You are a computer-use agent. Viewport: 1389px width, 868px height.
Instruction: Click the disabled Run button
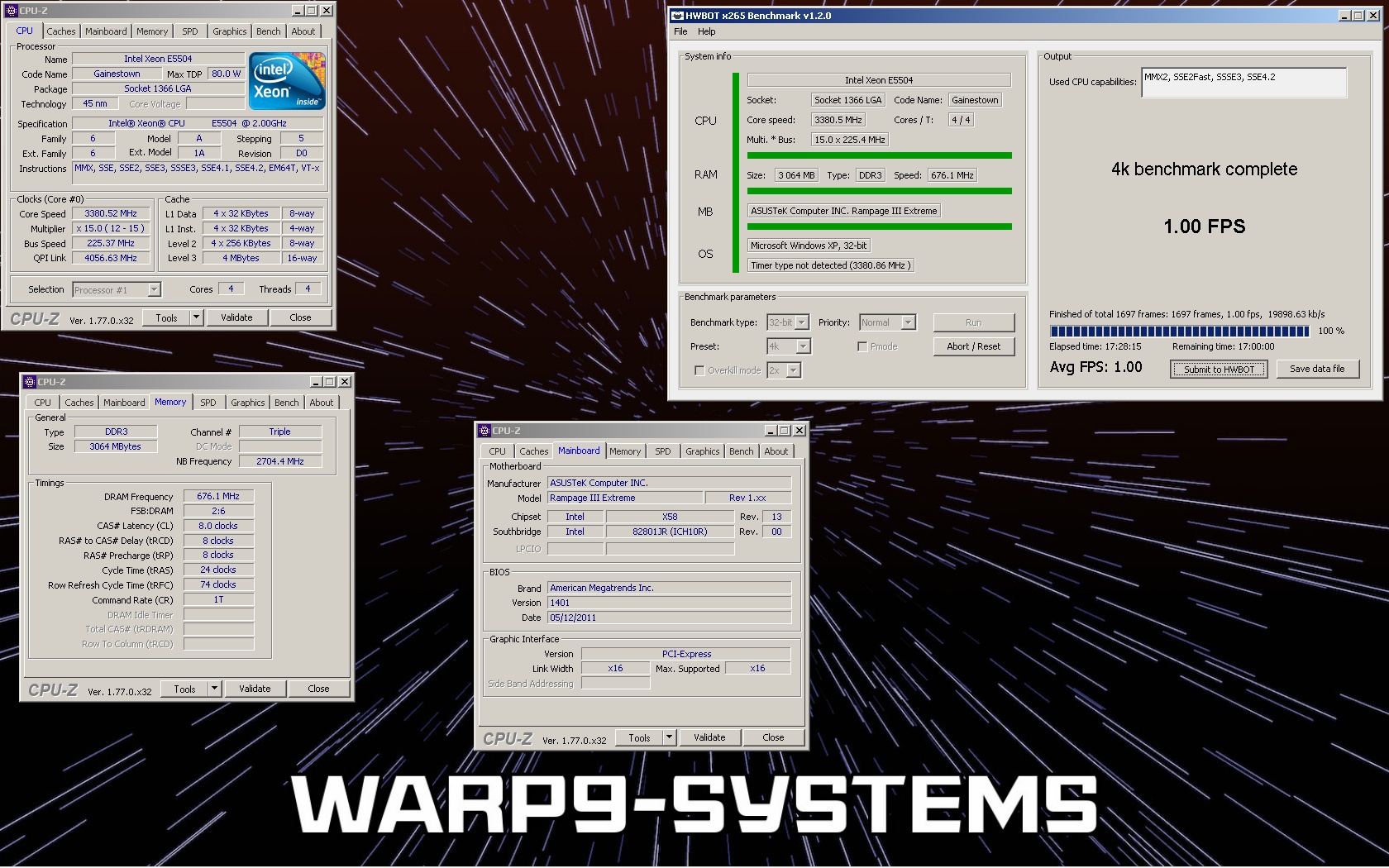[973, 322]
